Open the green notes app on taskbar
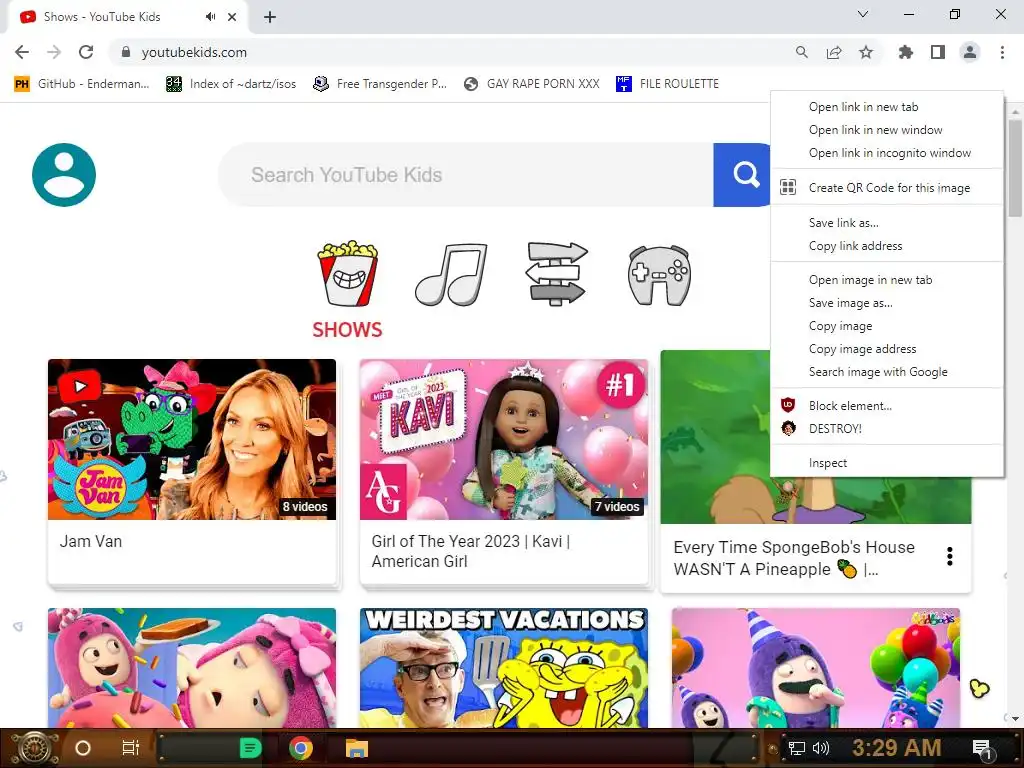This screenshot has height=768, width=1024. tap(250, 748)
